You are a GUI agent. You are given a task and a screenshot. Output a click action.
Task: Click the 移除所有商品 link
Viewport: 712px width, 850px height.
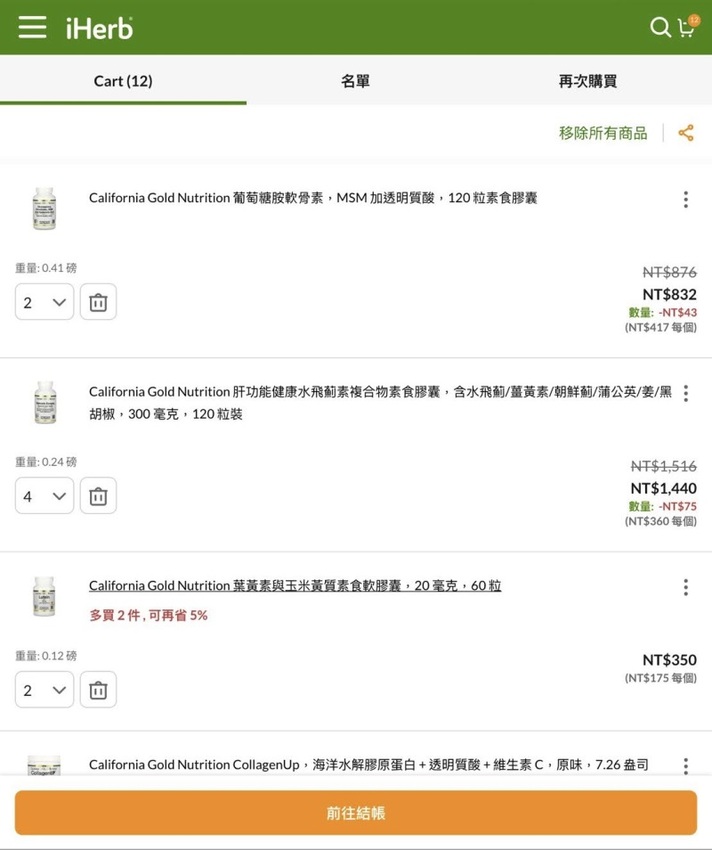click(x=604, y=131)
